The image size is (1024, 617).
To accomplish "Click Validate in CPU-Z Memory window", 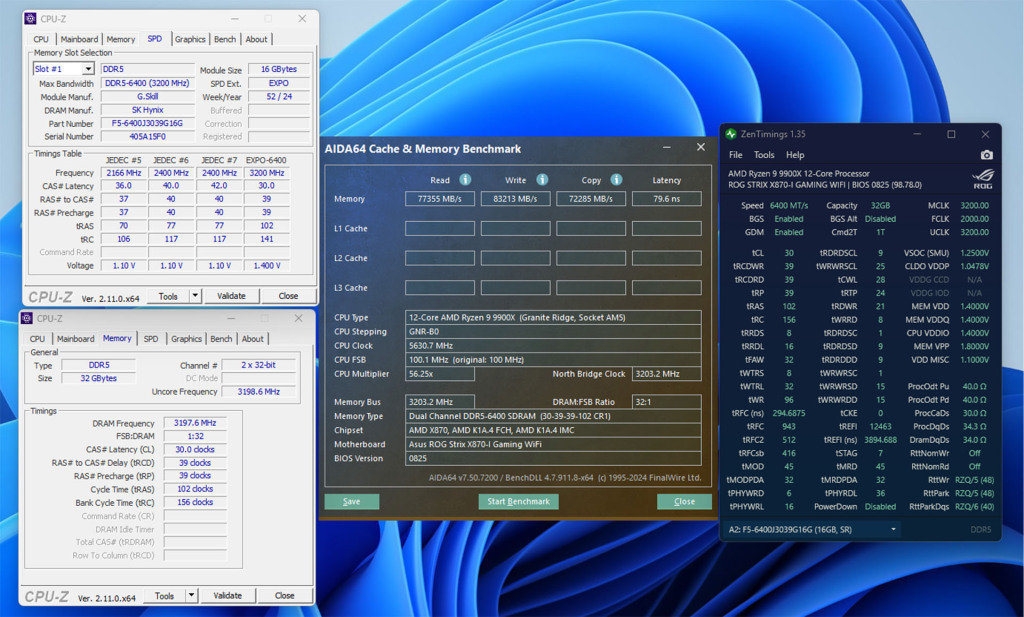I will 227,595.
